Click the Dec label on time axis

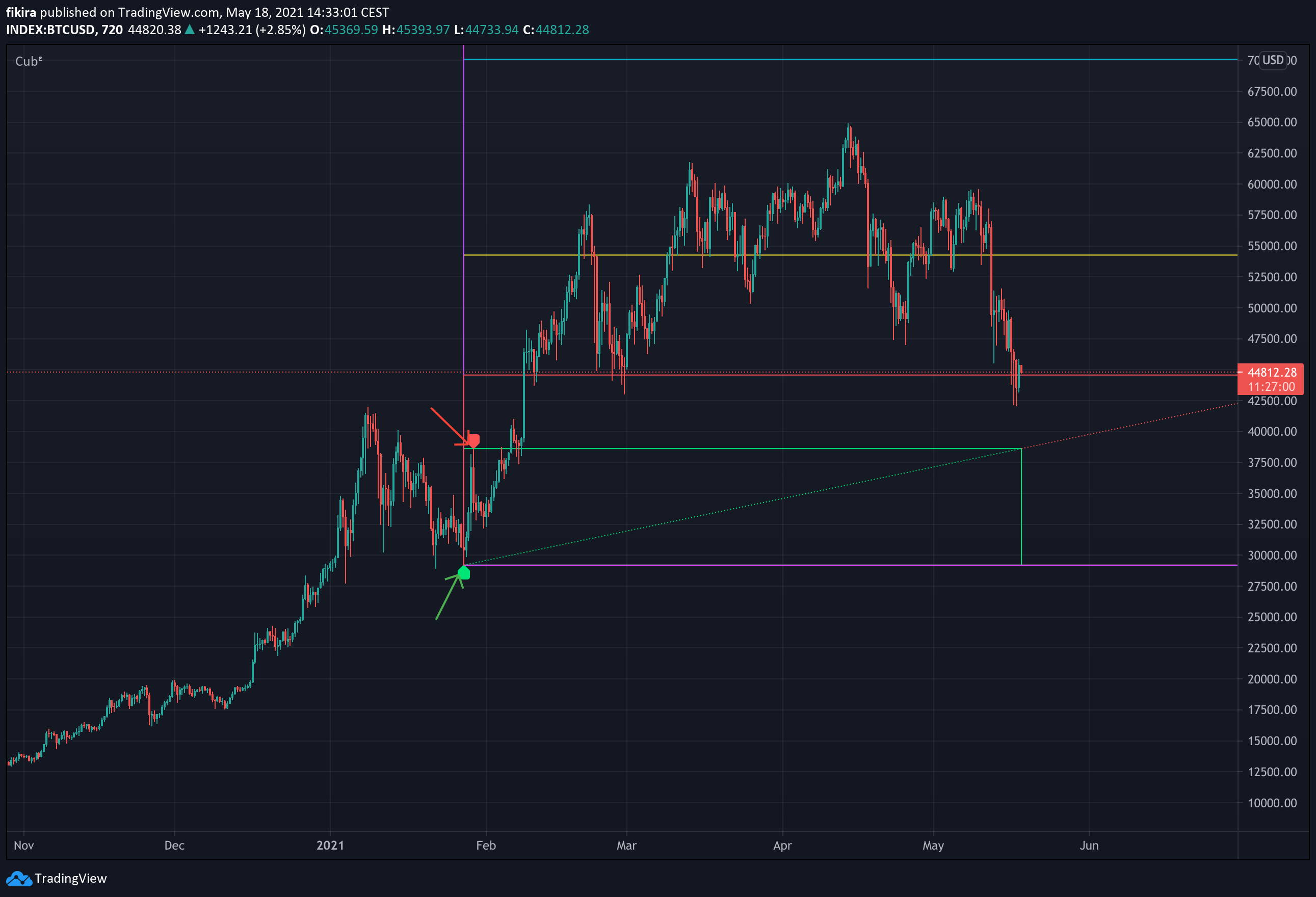click(x=174, y=846)
